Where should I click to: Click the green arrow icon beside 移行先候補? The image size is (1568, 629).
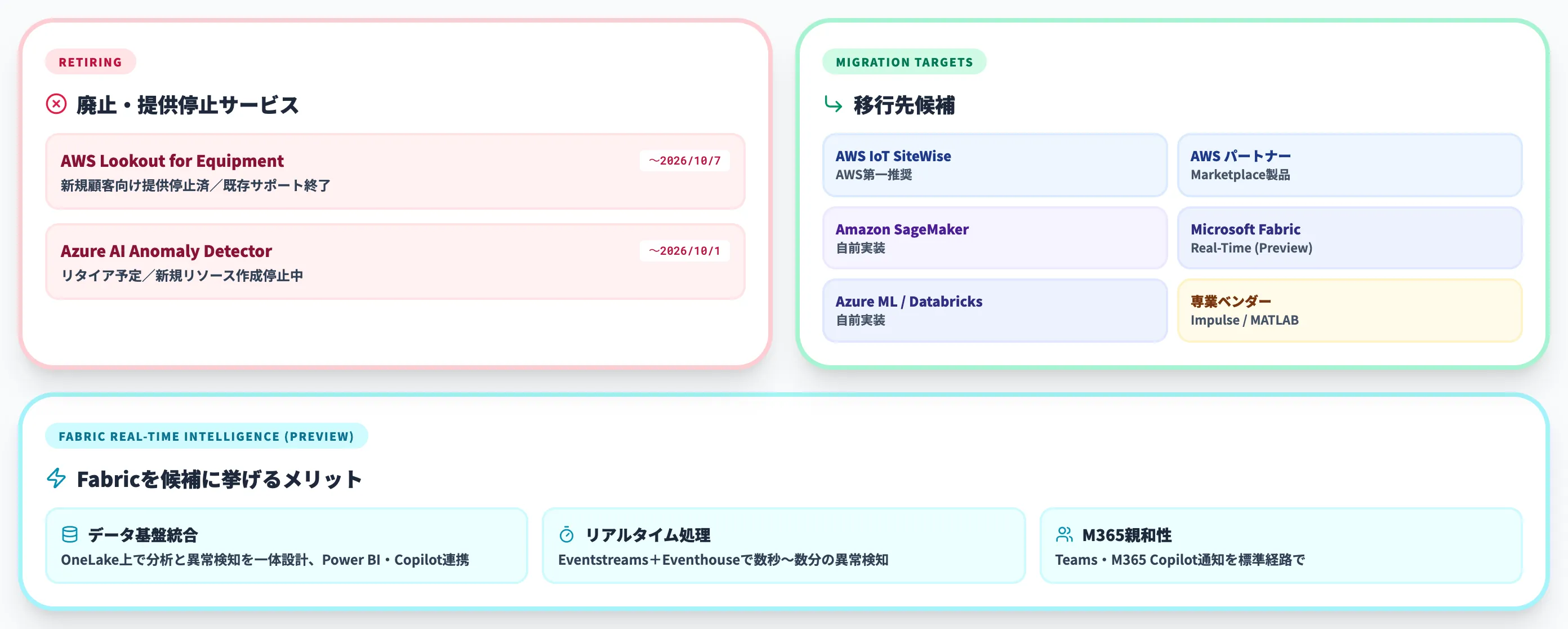pos(835,105)
